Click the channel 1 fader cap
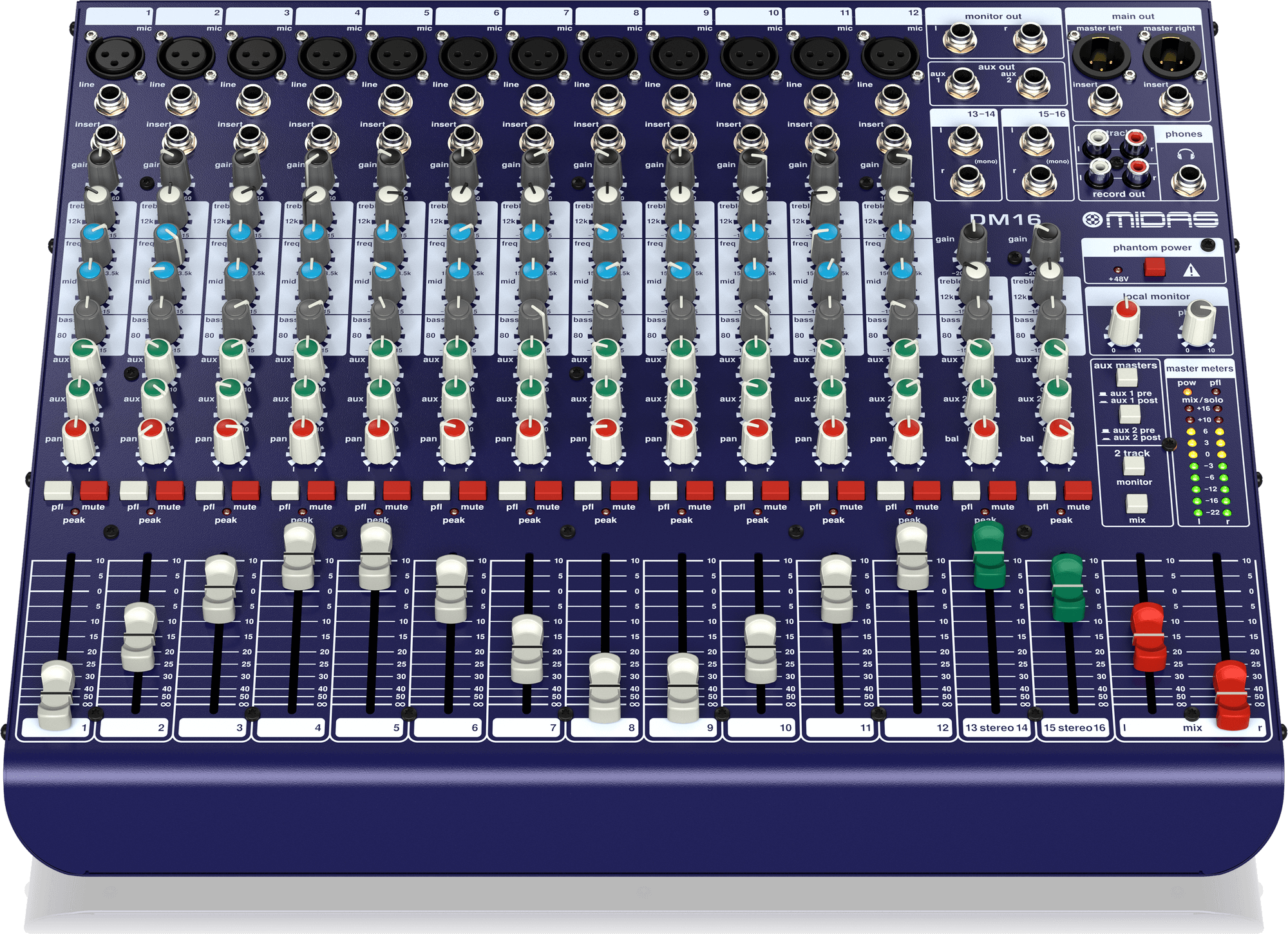 pyautogui.click(x=57, y=694)
